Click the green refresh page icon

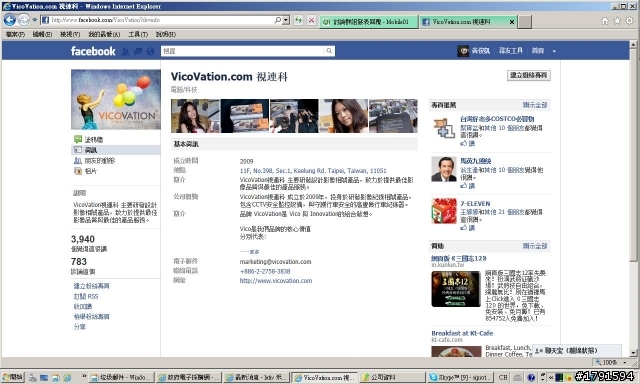[x=298, y=20]
